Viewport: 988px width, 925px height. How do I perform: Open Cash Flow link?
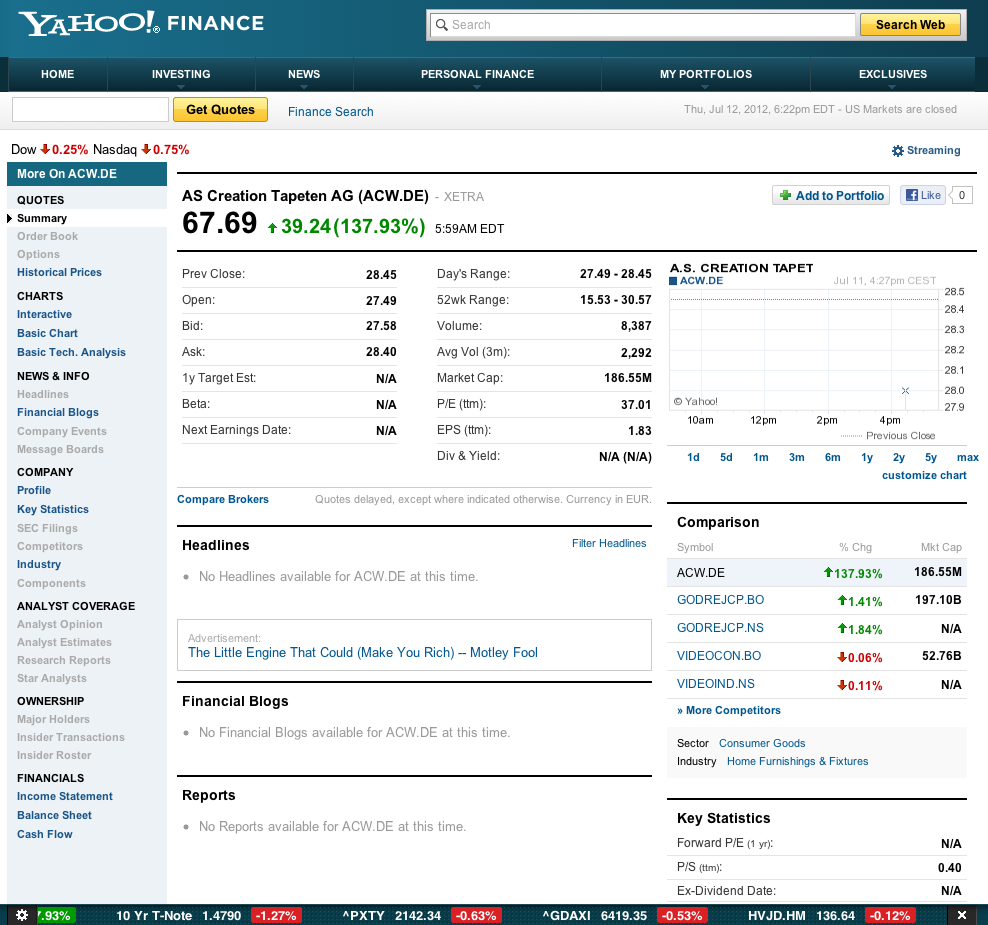click(x=45, y=834)
